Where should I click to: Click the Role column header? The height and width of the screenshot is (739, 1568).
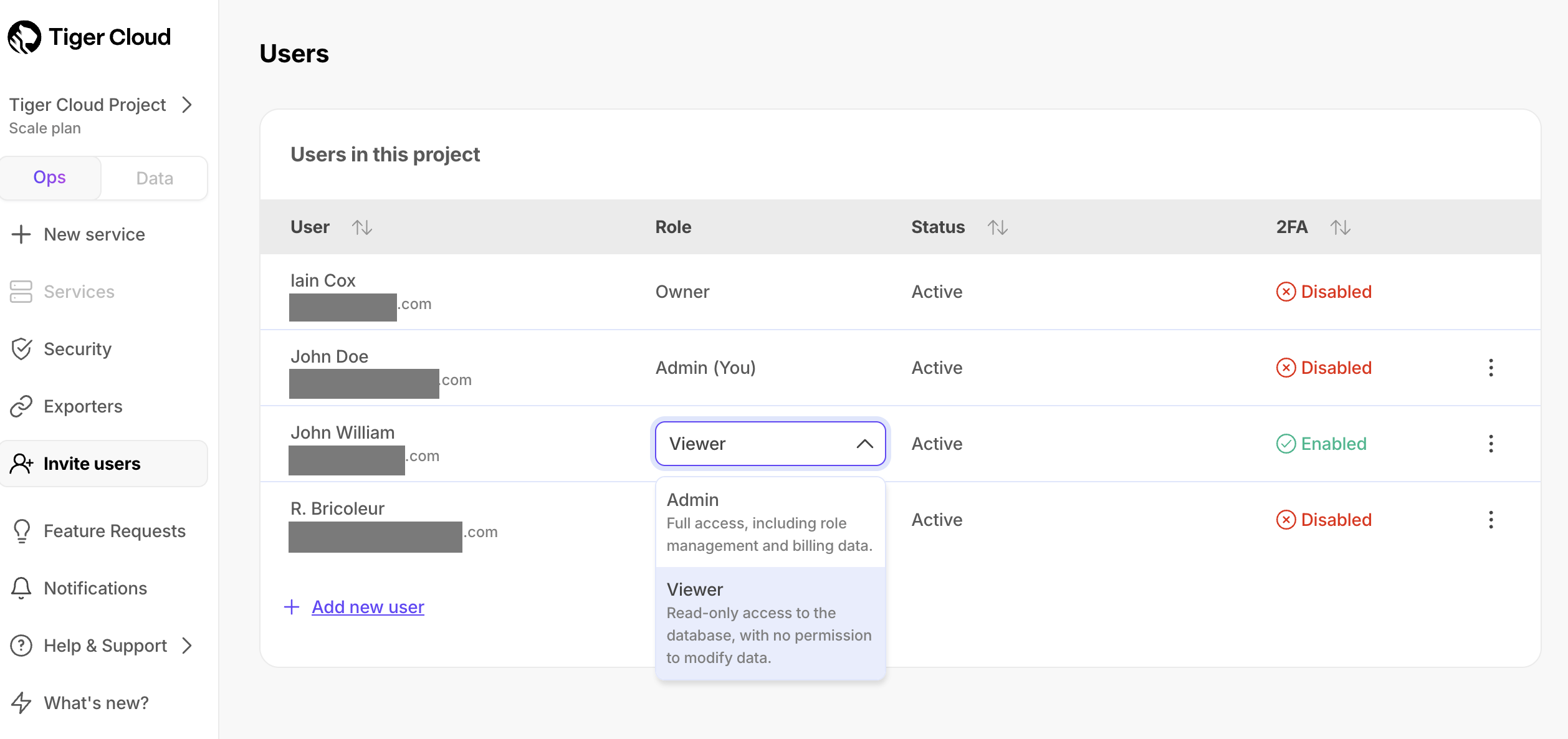(x=673, y=227)
